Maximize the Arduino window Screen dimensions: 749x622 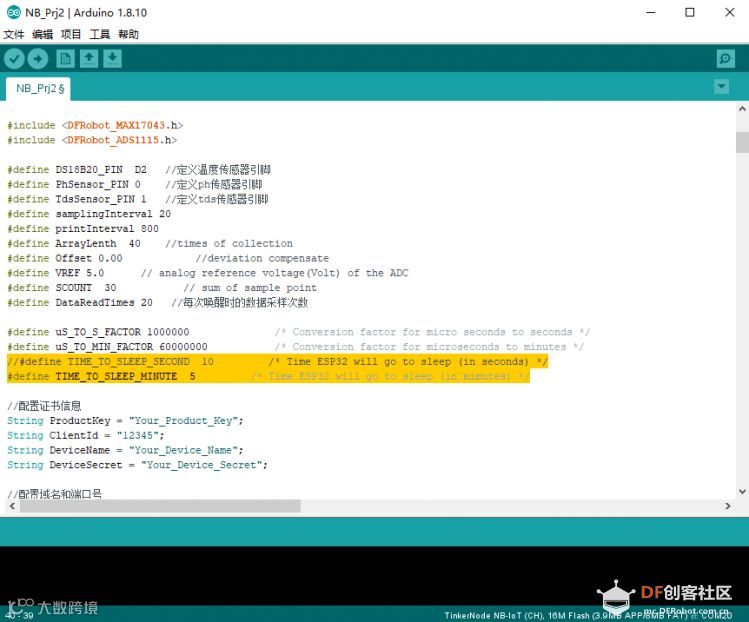tap(690, 12)
